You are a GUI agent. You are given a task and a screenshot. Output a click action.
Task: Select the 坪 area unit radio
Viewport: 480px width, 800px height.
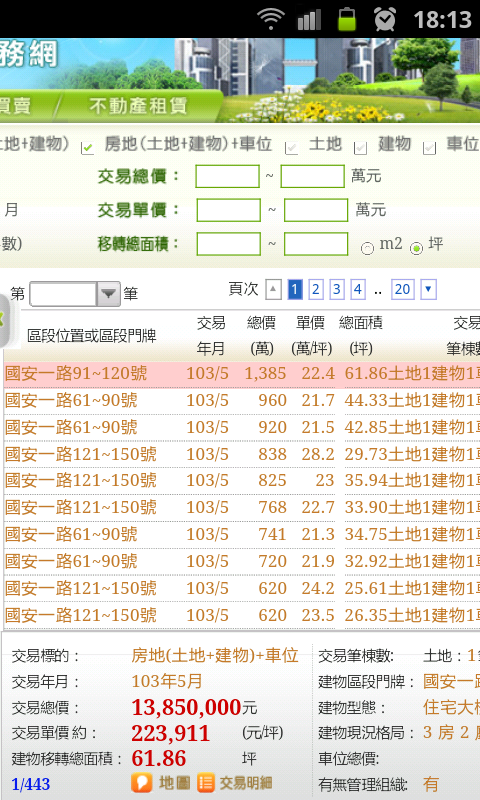pyautogui.click(x=416, y=248)
